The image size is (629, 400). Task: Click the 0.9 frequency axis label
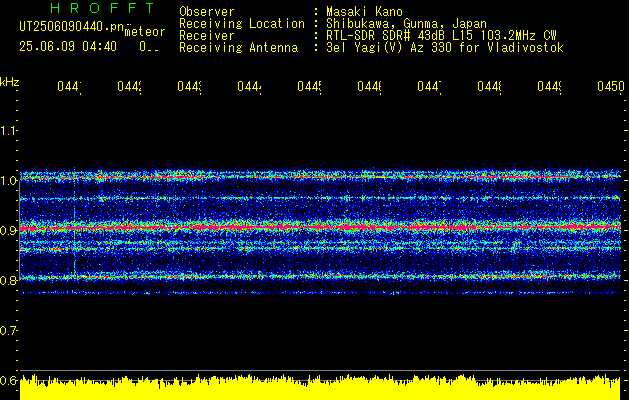pyautogui.click(x=8, y=231)
